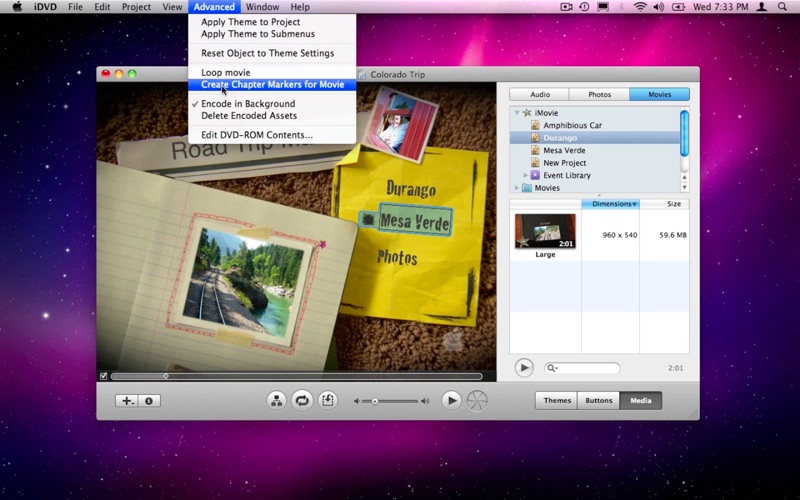
Task: Open the View menu
Action: [172, 7]
